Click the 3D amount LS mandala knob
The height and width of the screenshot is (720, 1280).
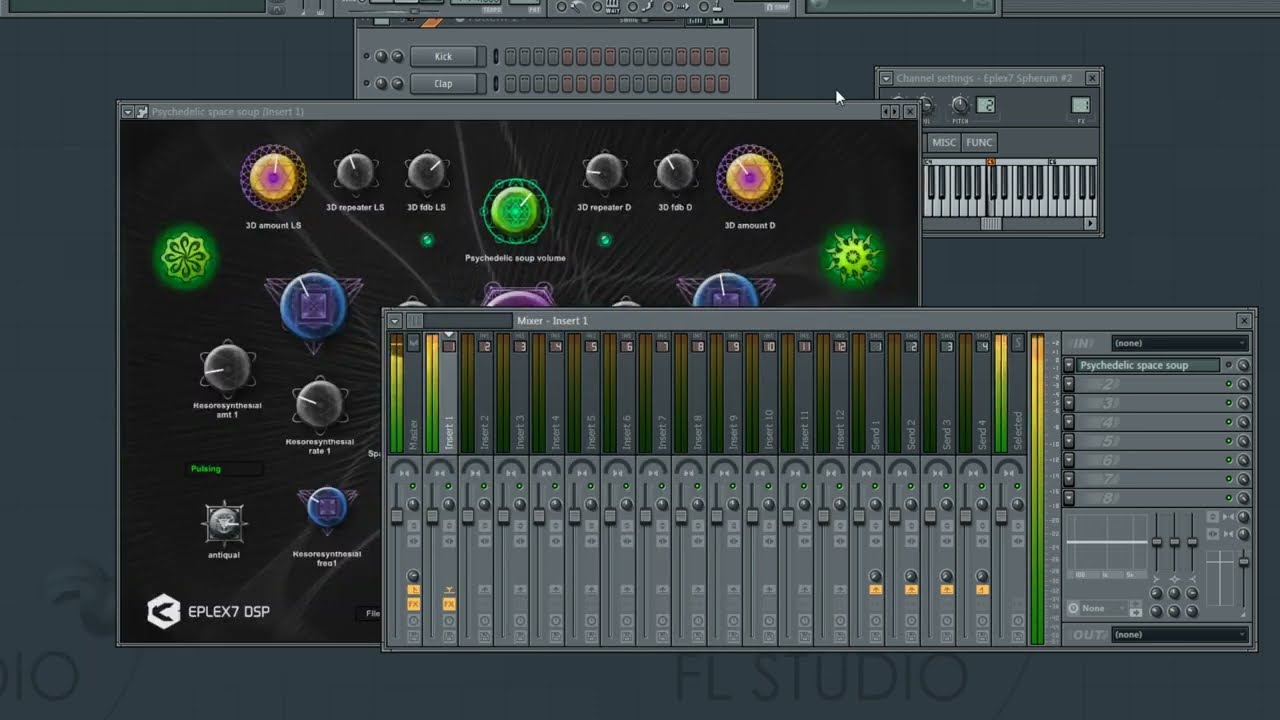(273, 178)
